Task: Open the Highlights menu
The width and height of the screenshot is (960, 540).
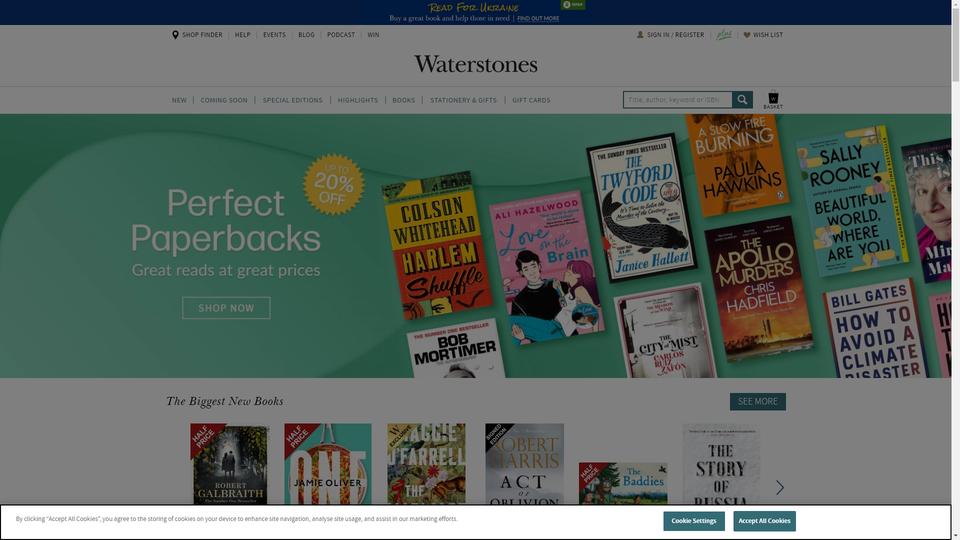Action: tap(358, 100)
